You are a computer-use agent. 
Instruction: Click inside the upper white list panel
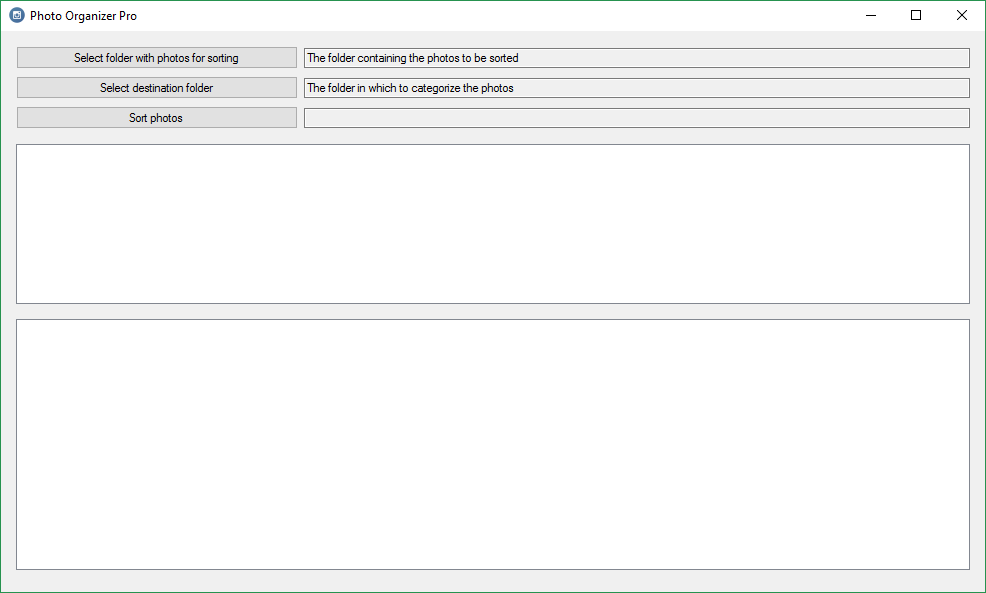[493, 224]
